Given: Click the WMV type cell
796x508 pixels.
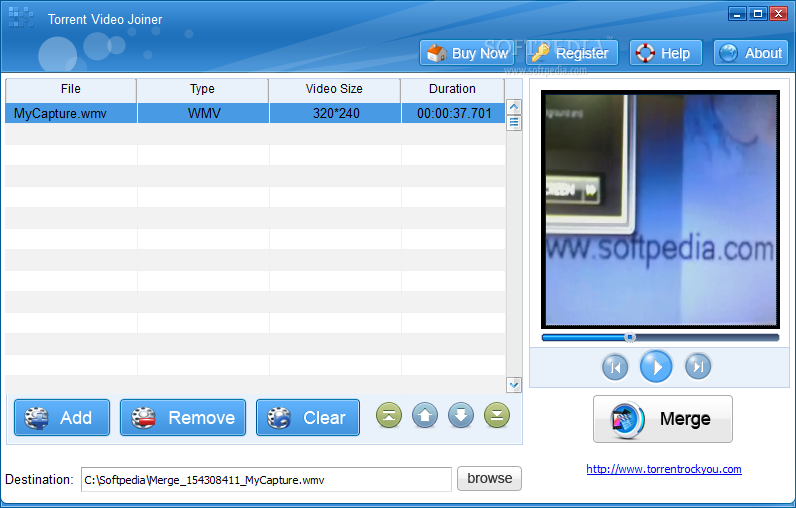Looking at the screenshot, I should click(x=204, y=113).
